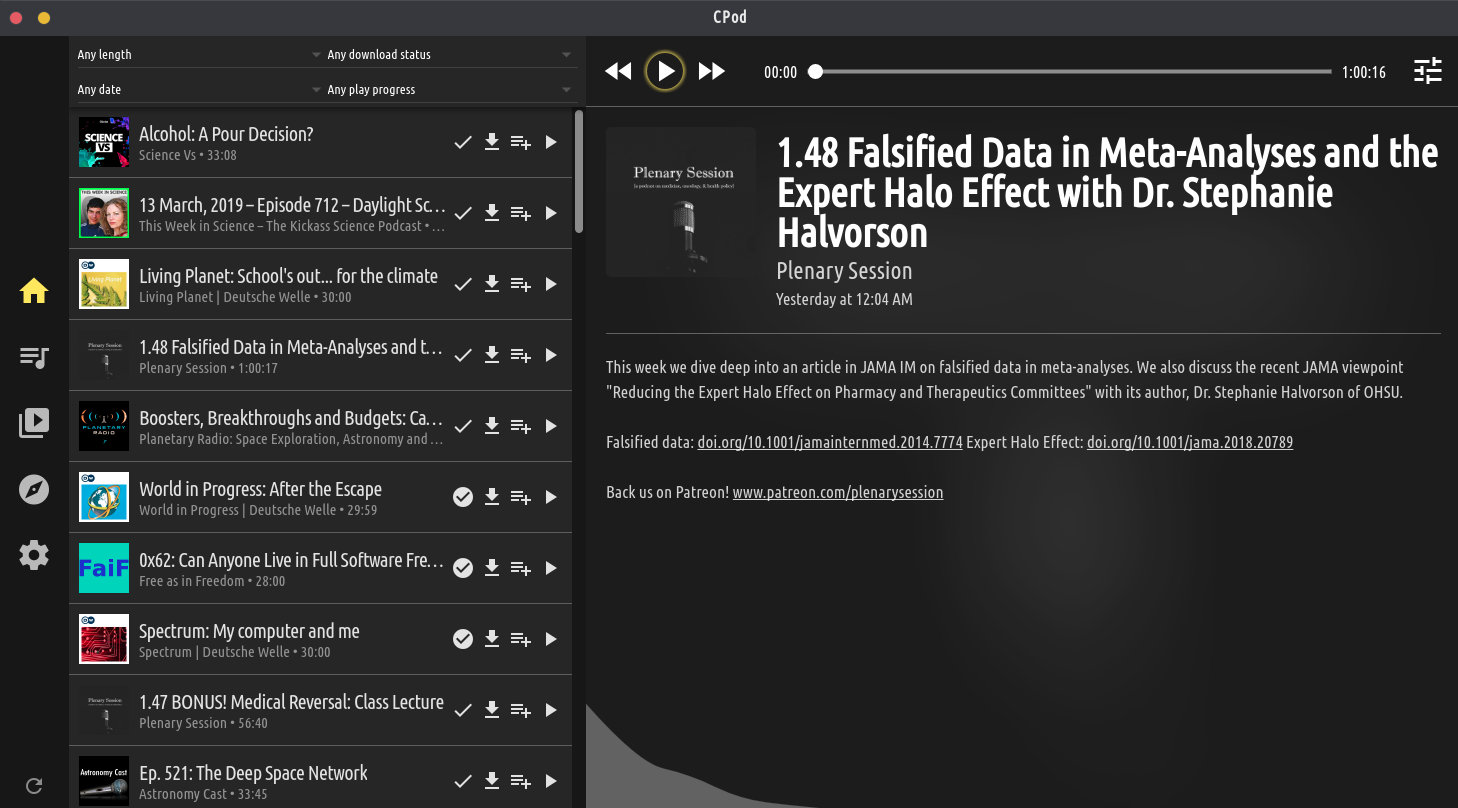Screen dimensions: 1458x808
Task: Unmark 'World in Progress: After the Escape' as played
Action: pyautogui.click(x=462, y=497)
